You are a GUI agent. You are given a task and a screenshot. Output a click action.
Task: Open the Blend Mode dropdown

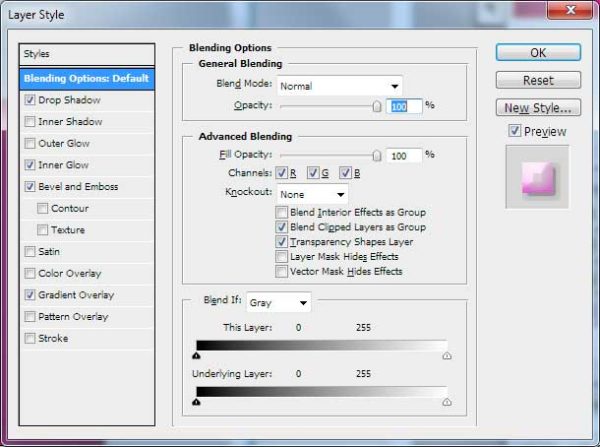point(339,86)
